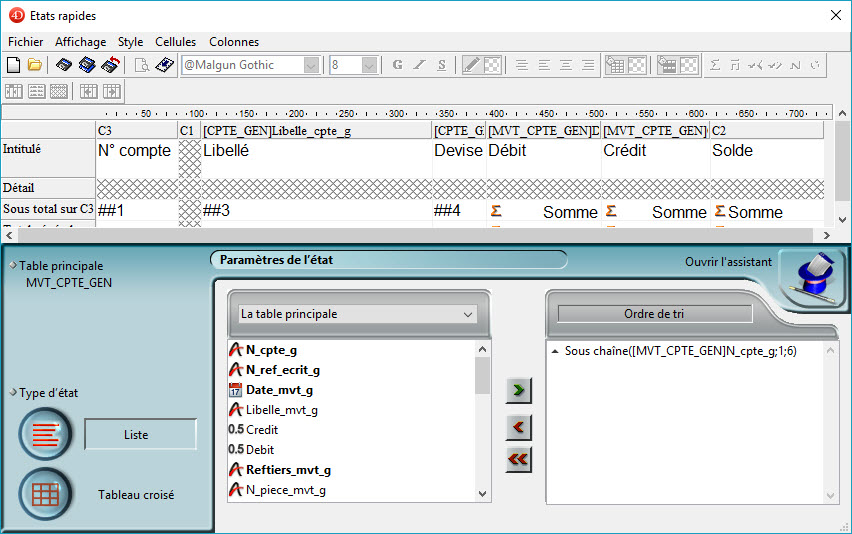Click the Sum (sigma) toolbar icon
852x534 pixels.
click(715, 65)
